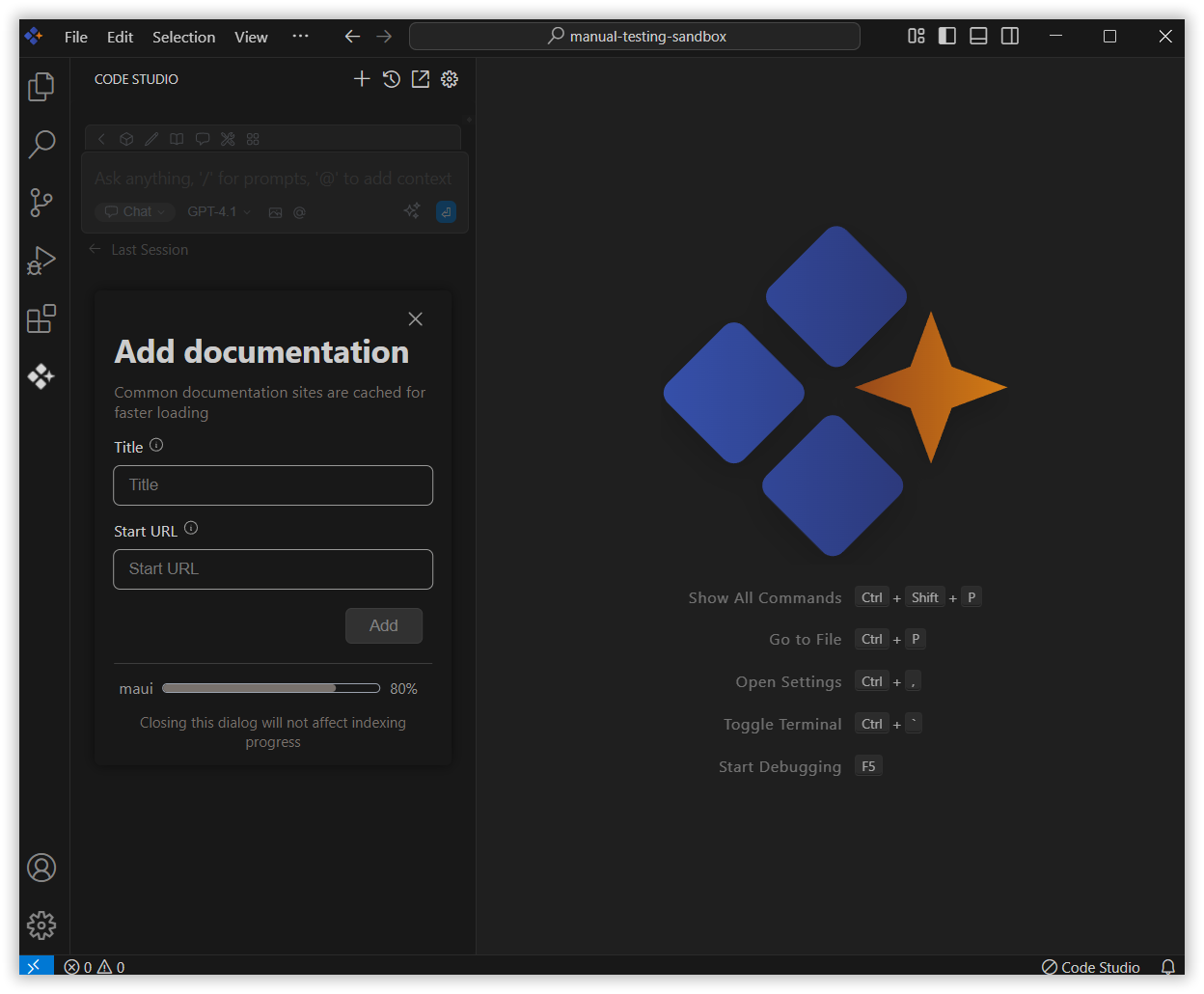This screenshot has width=1204, height=994.
Task: Click the four-squares blocks icon
Action: point(253,139)
